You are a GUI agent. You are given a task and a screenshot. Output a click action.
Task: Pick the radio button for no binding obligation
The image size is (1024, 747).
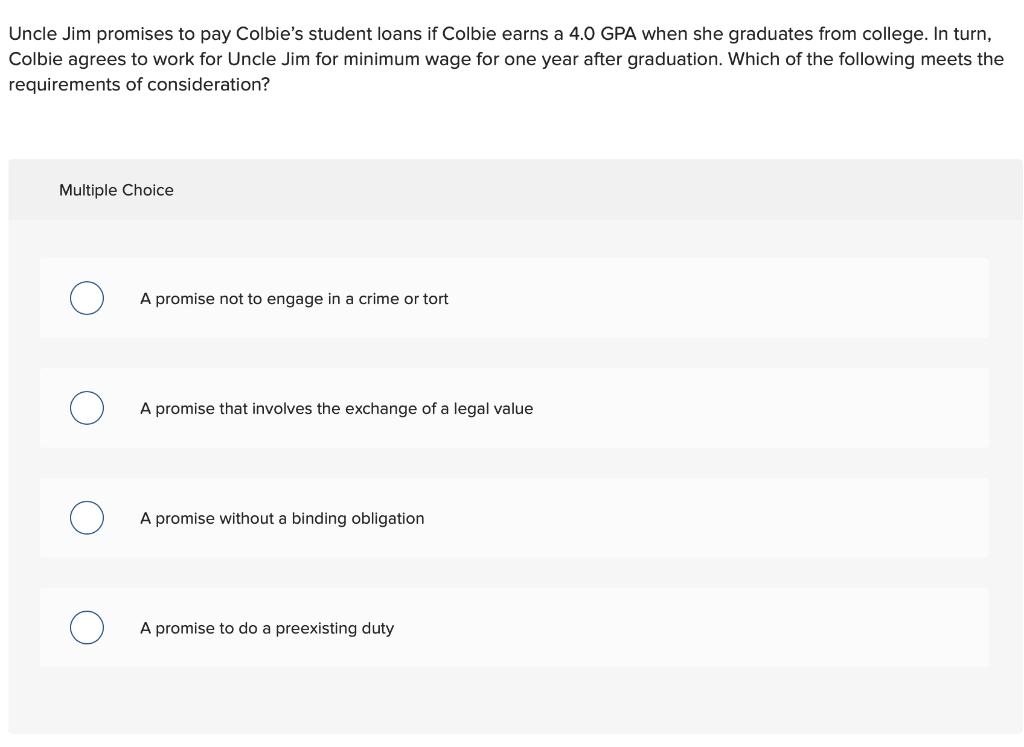click(87, 519)
